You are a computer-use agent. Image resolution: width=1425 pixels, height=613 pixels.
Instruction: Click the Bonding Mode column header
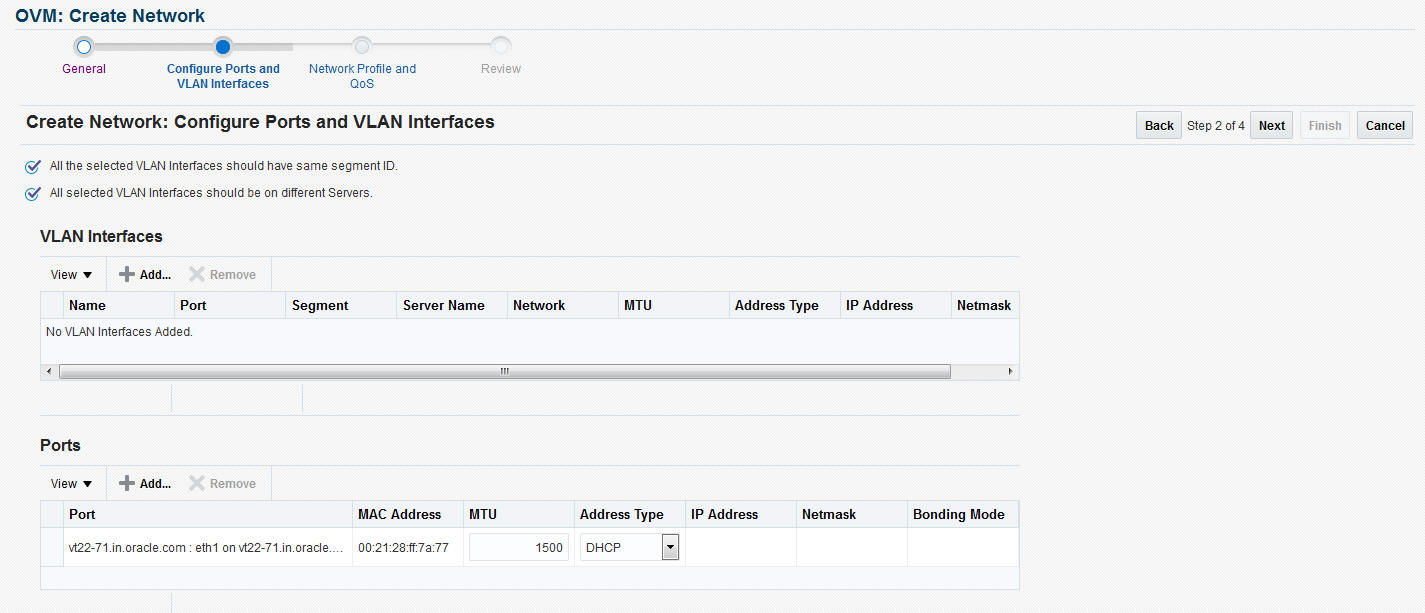pos(963,515)
